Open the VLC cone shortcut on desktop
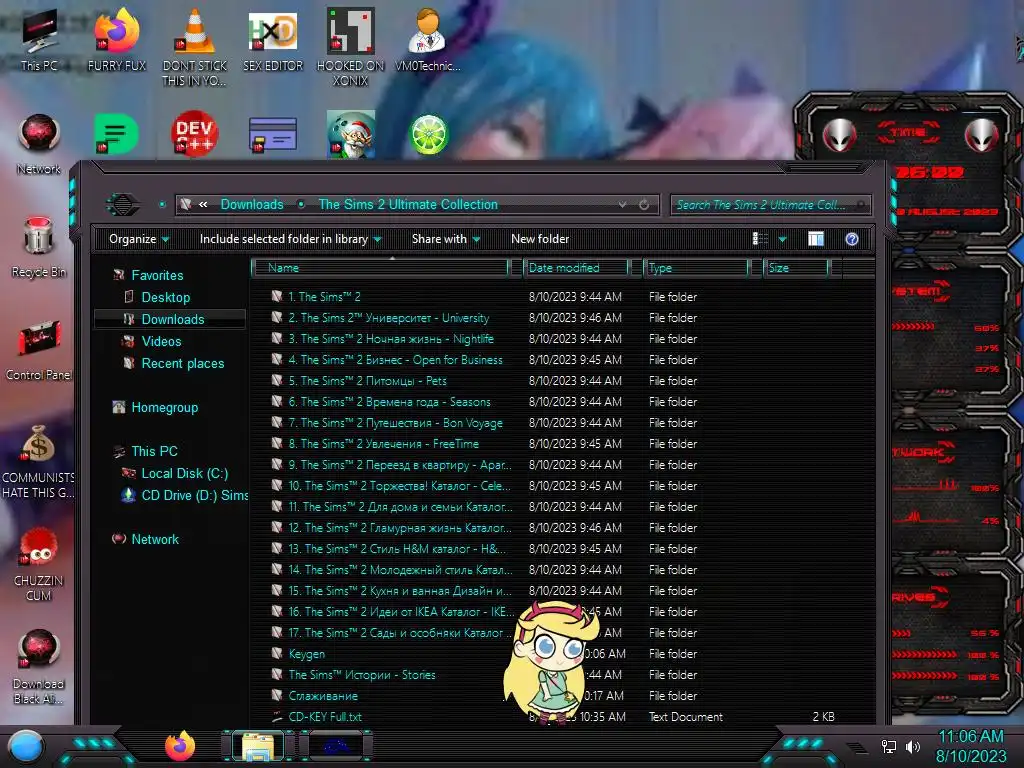 [x=195, y=46]
